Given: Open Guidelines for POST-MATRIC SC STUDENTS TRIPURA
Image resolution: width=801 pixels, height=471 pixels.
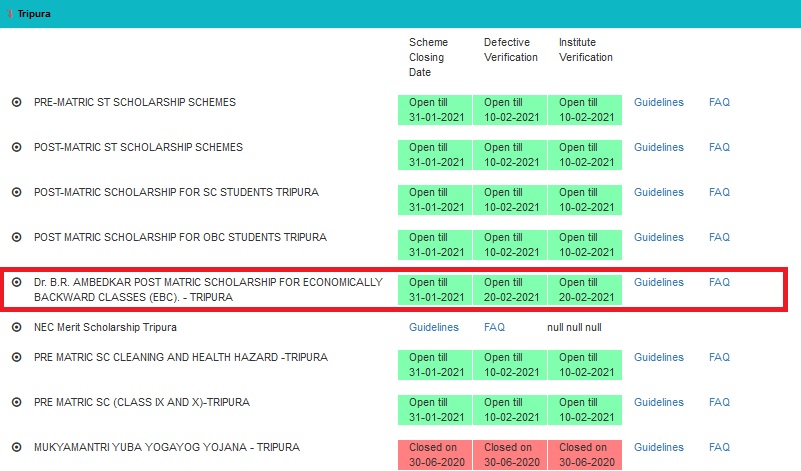Looking at the screenshot, I should tap(658, 192).
